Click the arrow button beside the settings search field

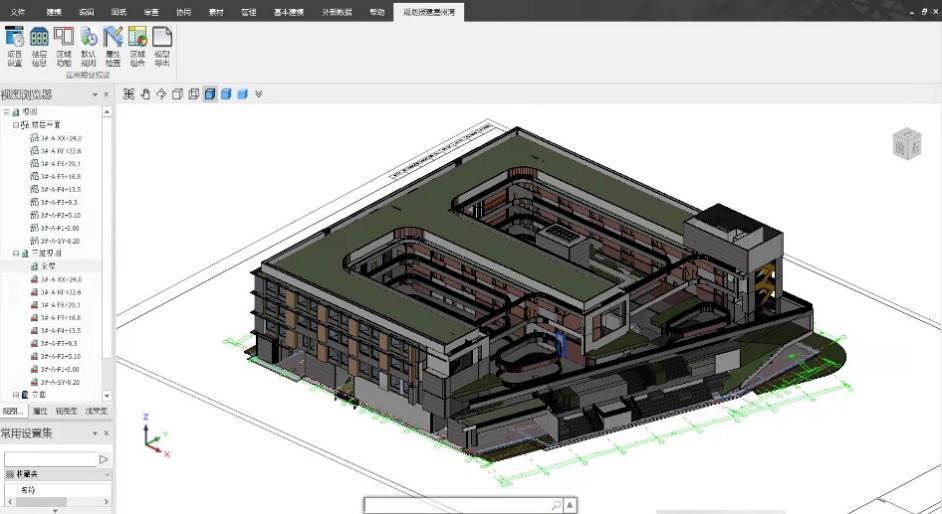pyautogui.click(x=103, y=459)
